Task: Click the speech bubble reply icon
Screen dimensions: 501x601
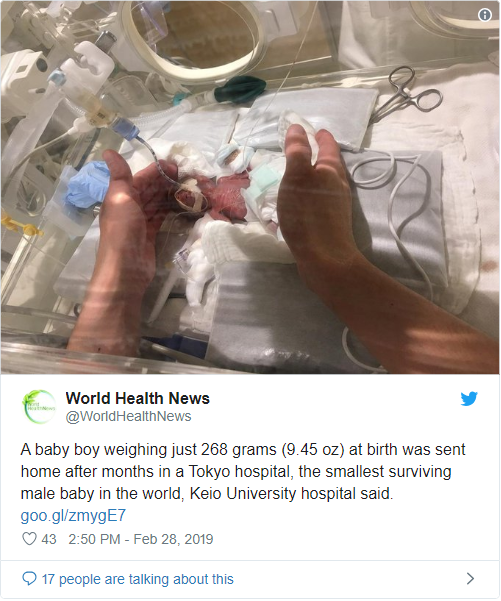Action: click(x=29, y=578)
